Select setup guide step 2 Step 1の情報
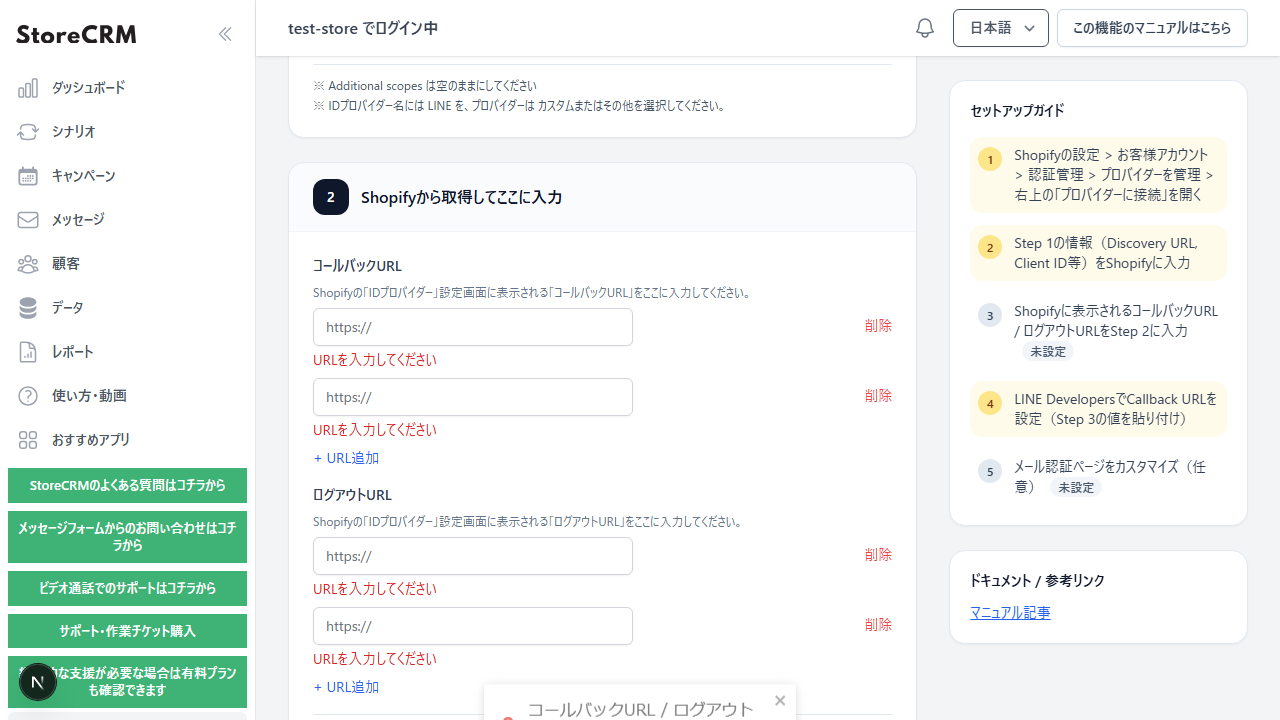Image resolution: width=1280 pixels, height=720 pixels. tap(1098, 253)
